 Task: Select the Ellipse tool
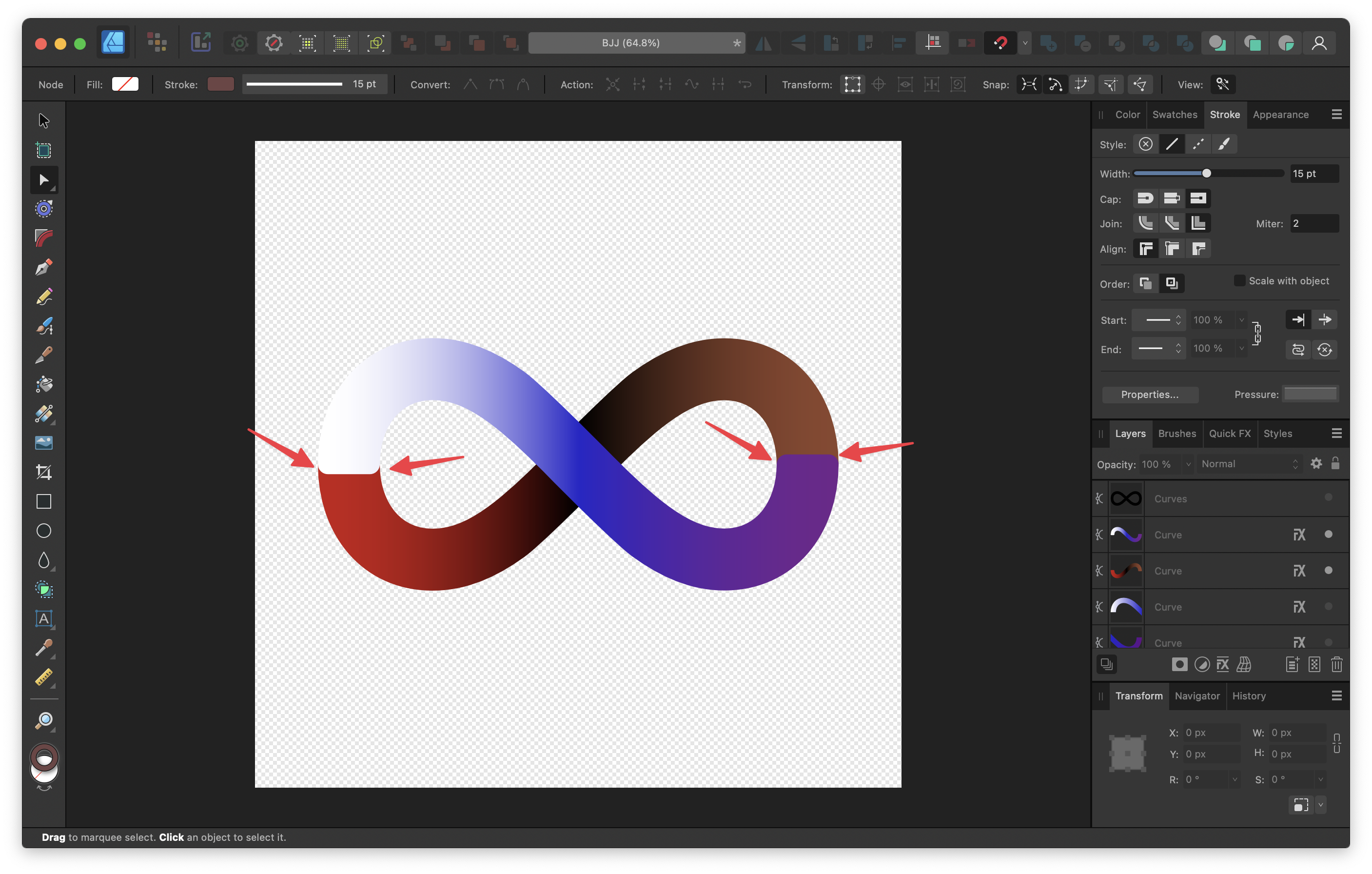tap(44, 530)
